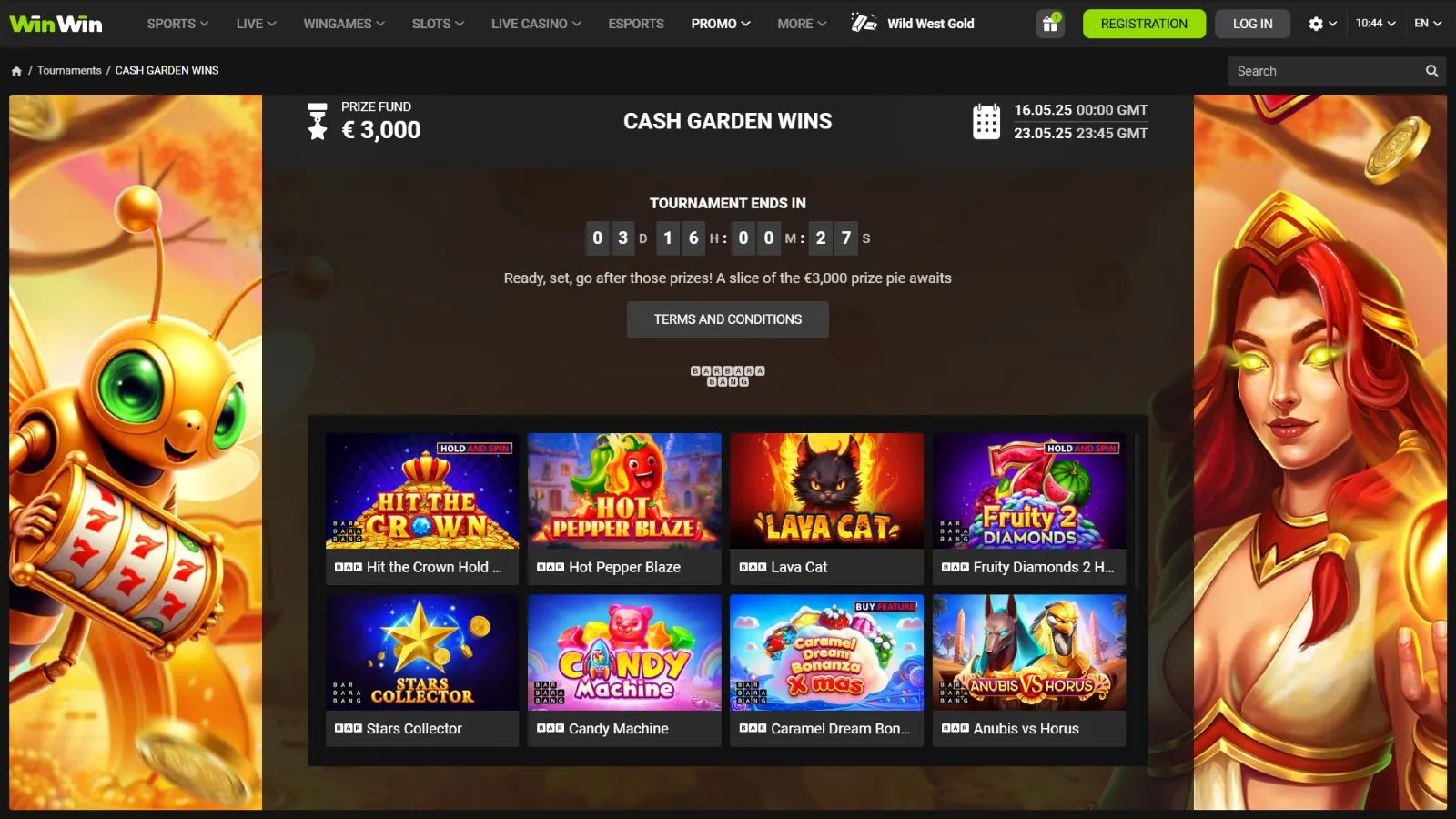
Task: Expand the SPORTS menu
Action: [177, 24]
